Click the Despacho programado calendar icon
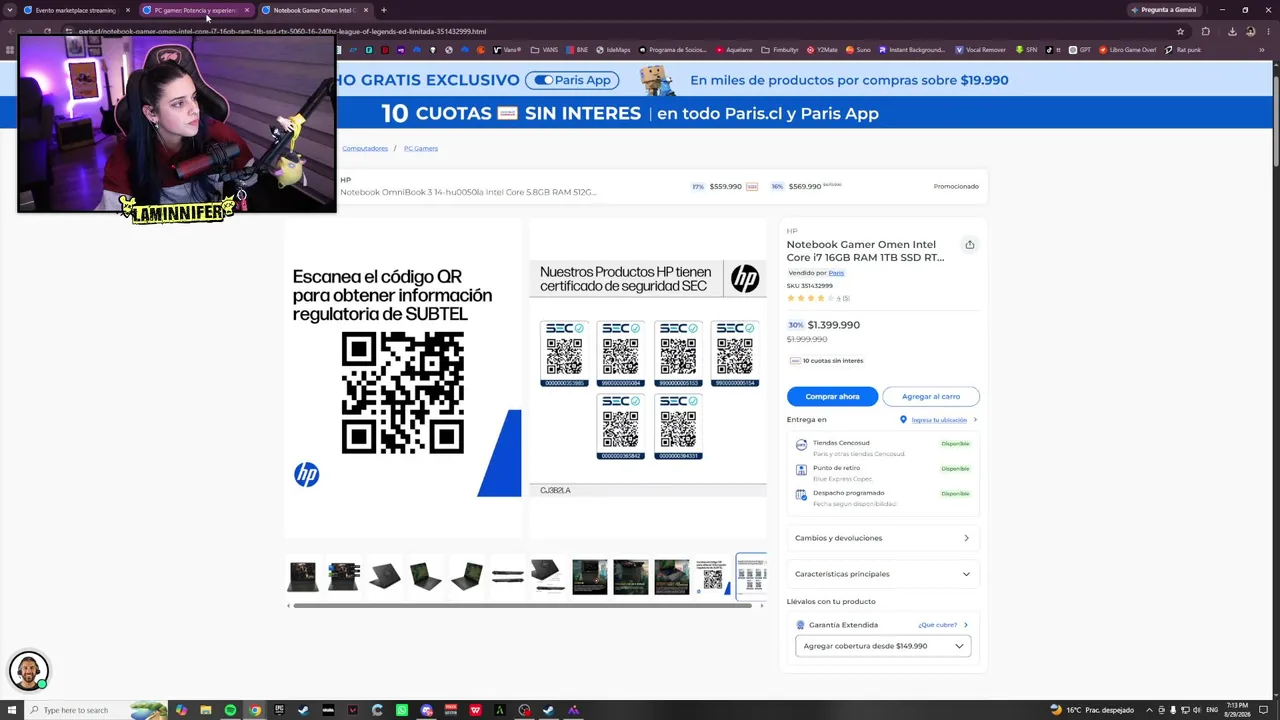This screenshot has height=720, width=1280. pos(801,495)
